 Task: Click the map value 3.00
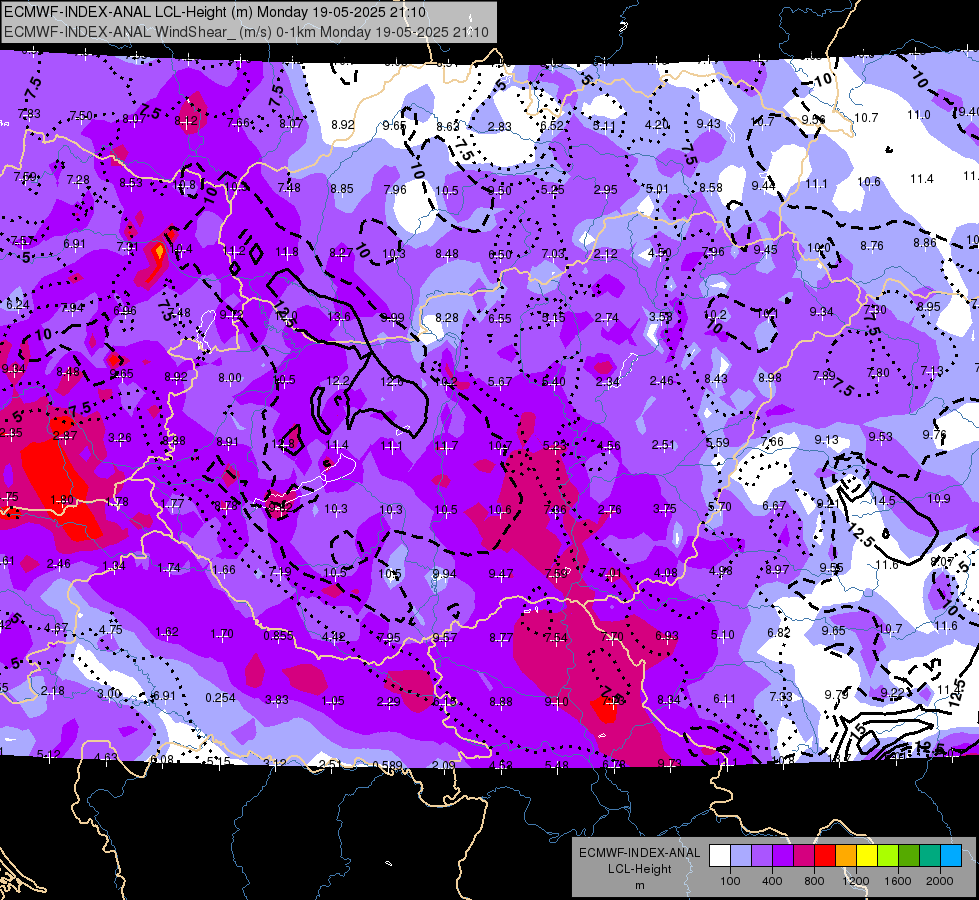[x=109, y=694]
